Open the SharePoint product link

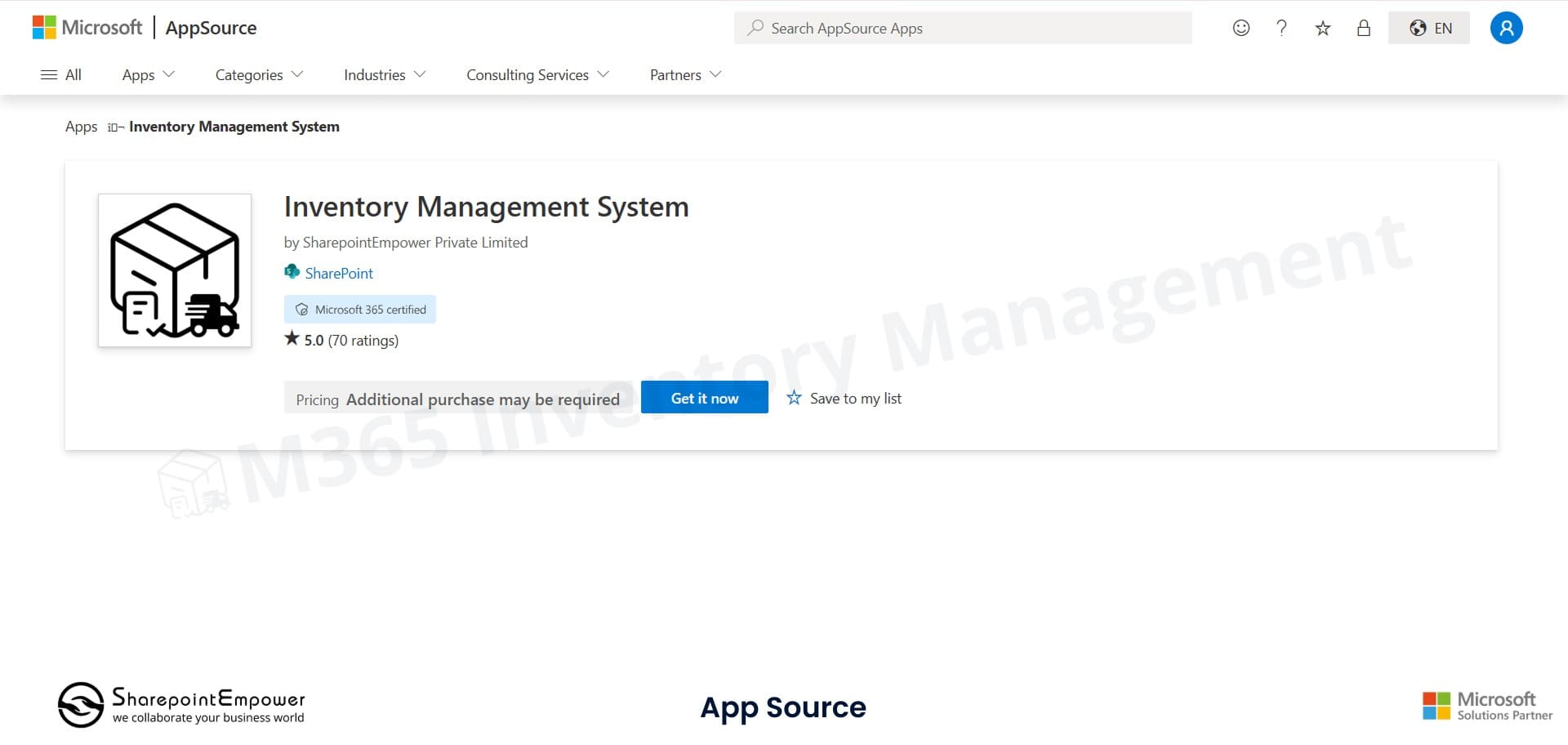tap(339, 274)
